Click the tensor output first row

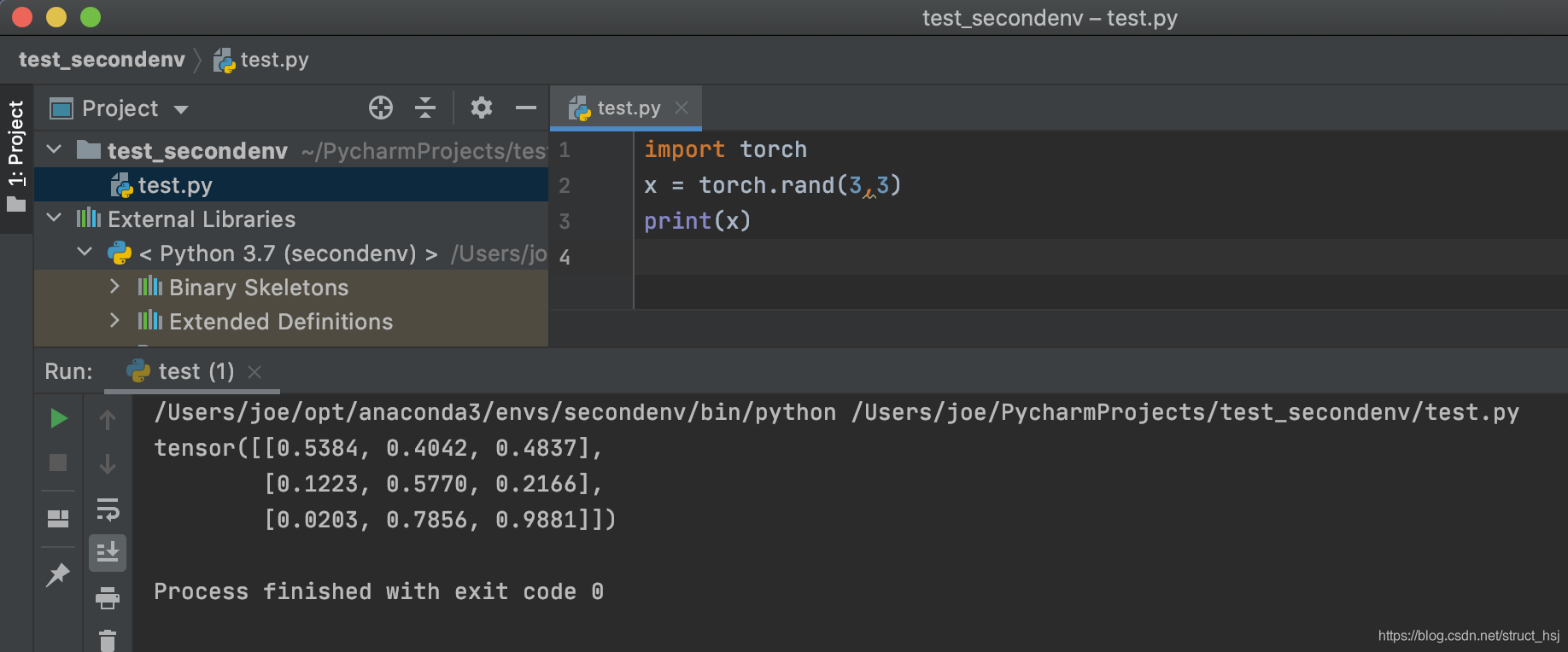378,448
